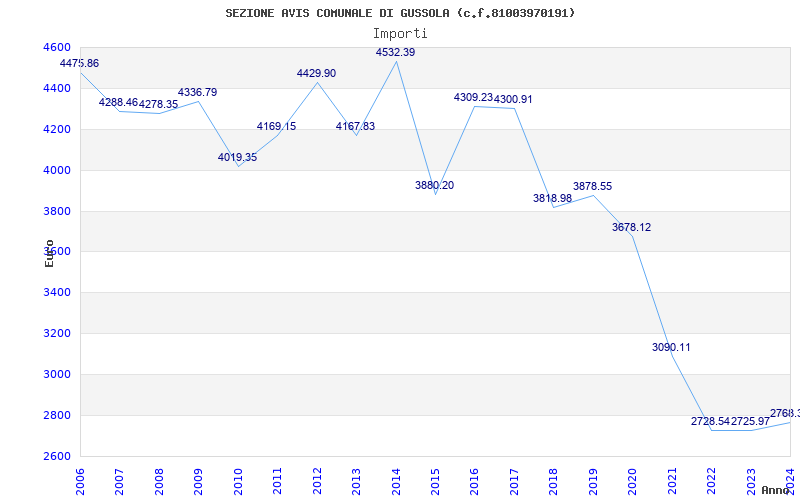Image resolution: width=800 pixels, height=500 pixels.
Task: Select the 4336.79 data label
Action: coord(197,93)
